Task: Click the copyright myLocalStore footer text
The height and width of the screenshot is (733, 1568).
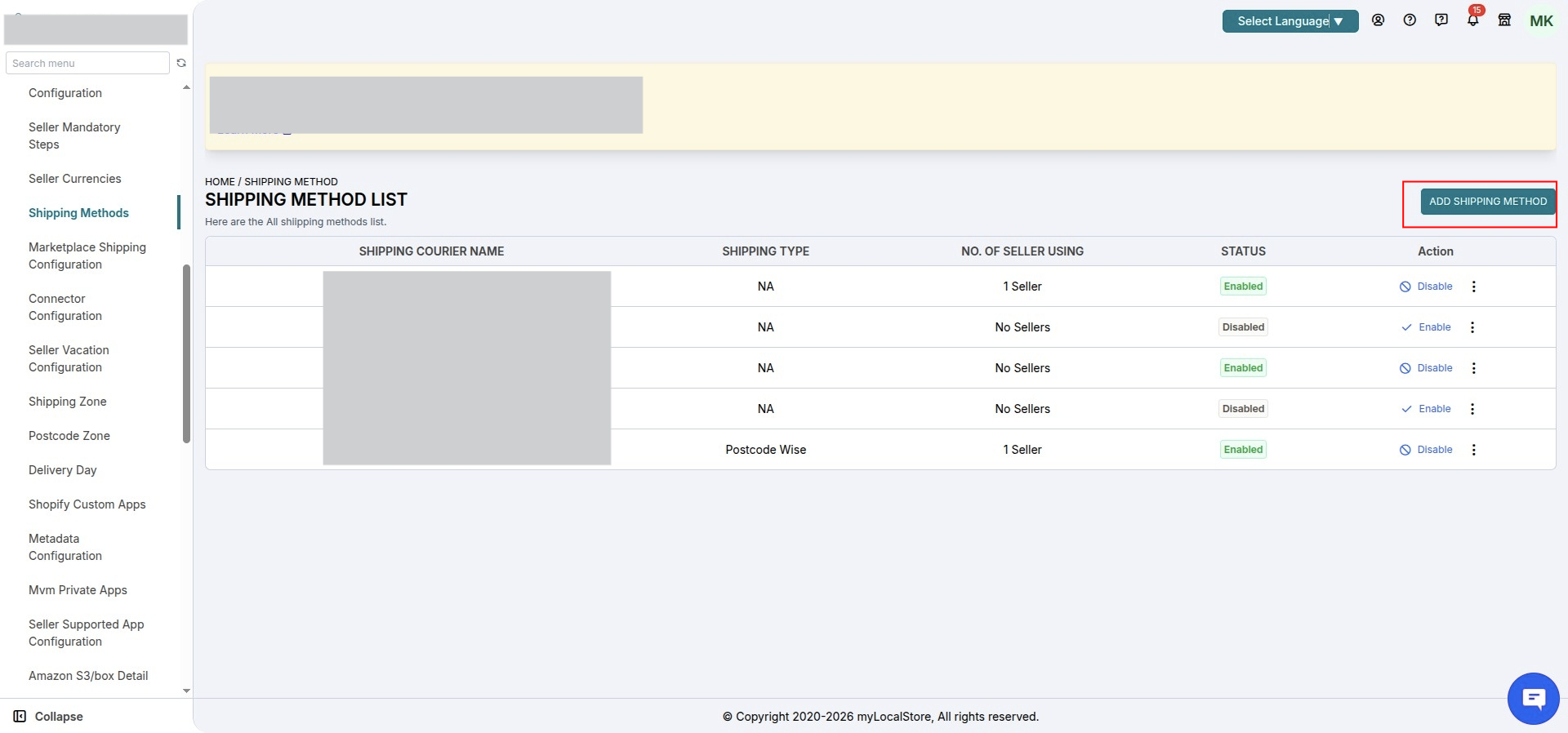Action: [880, 717]
